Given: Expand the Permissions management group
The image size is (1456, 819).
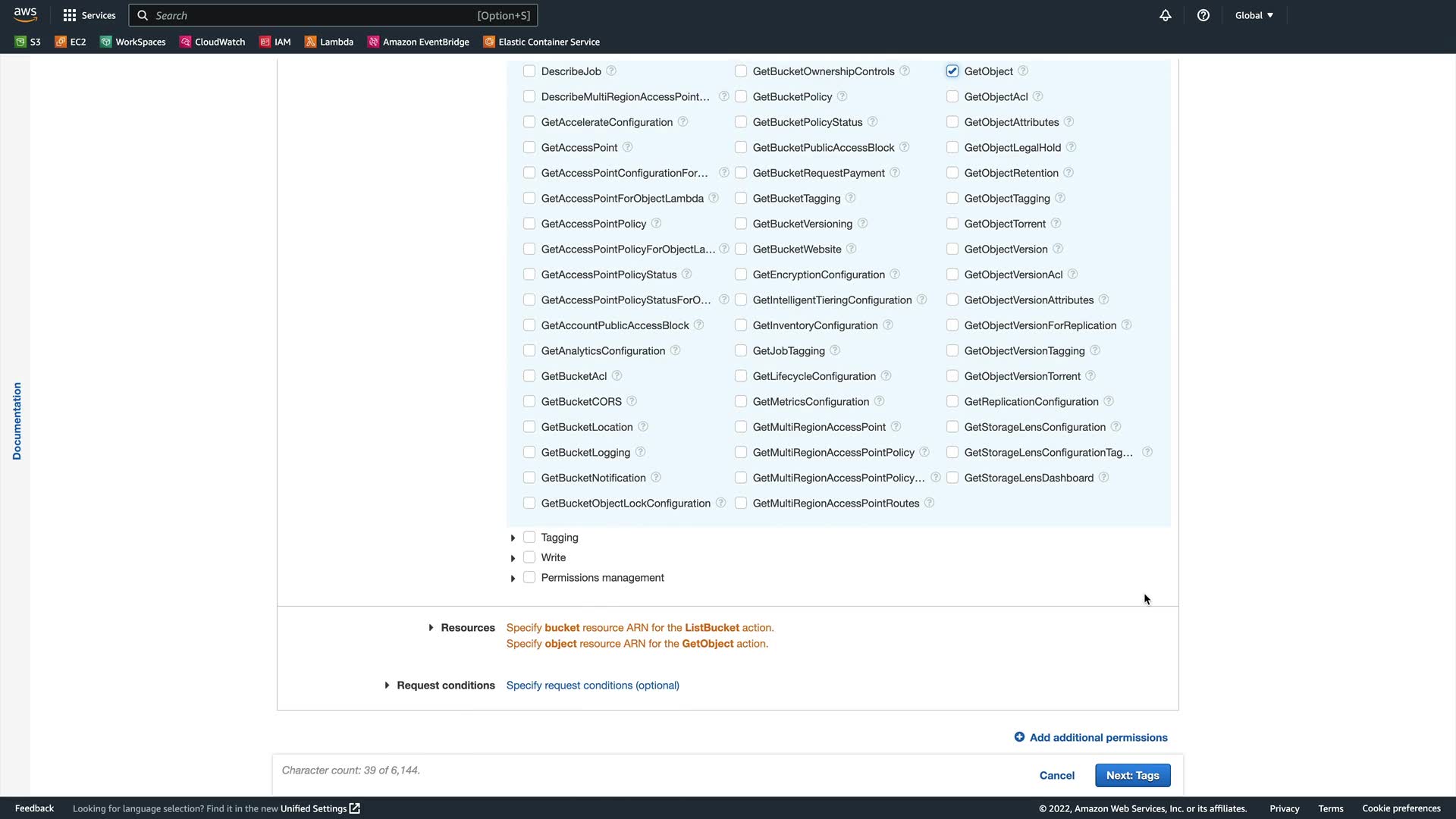Looking at the screenshot, I should click(513, 578).
